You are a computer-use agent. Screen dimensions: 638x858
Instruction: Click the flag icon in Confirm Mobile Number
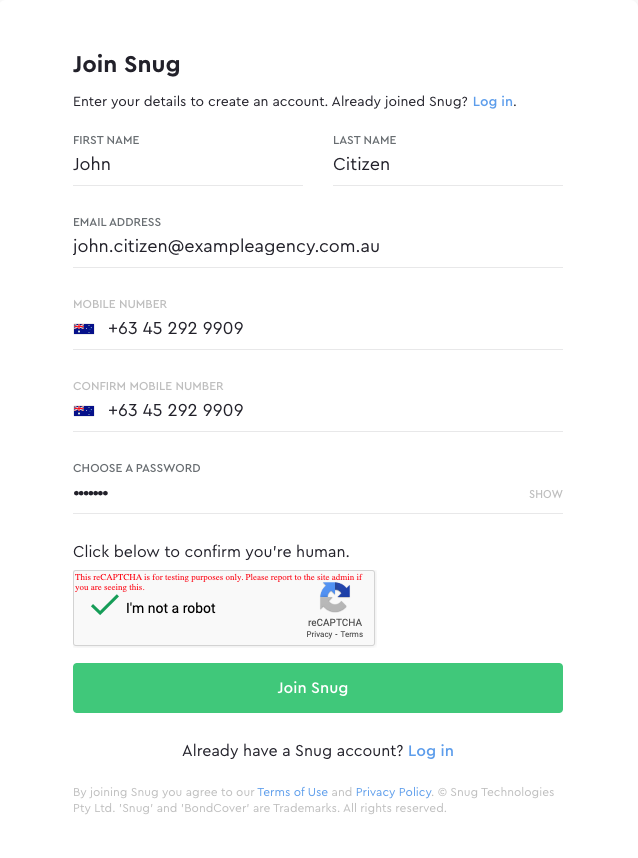pos(84,411)
